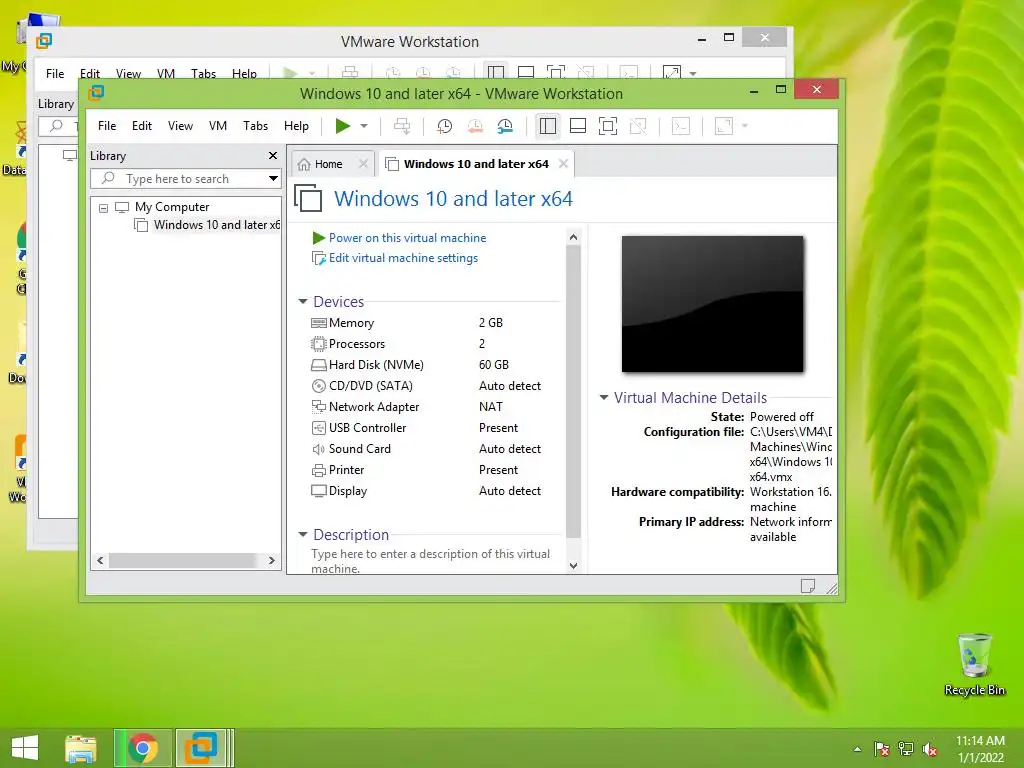Open the power options dropdown arrow beside play

[364, 126]
